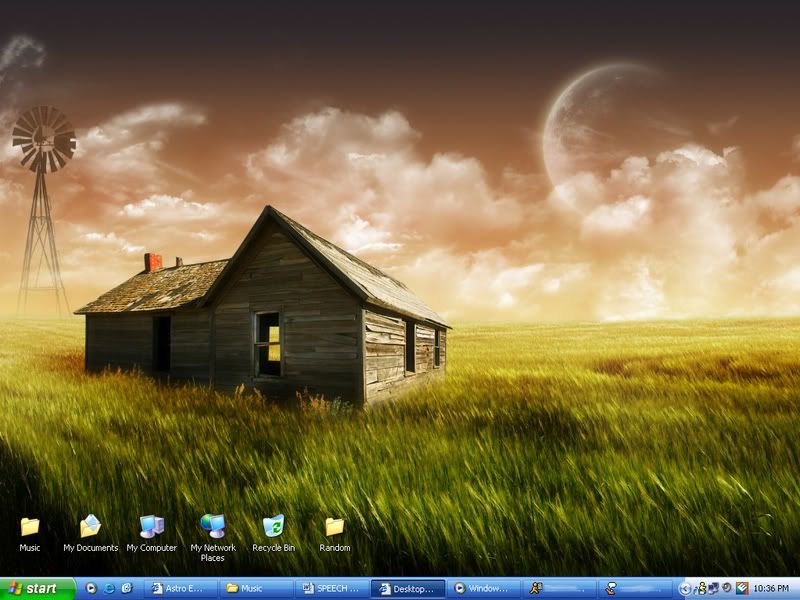Click the AIM running man tray icon
Screen dimensions: 800x600
click(x=701, y=589)
